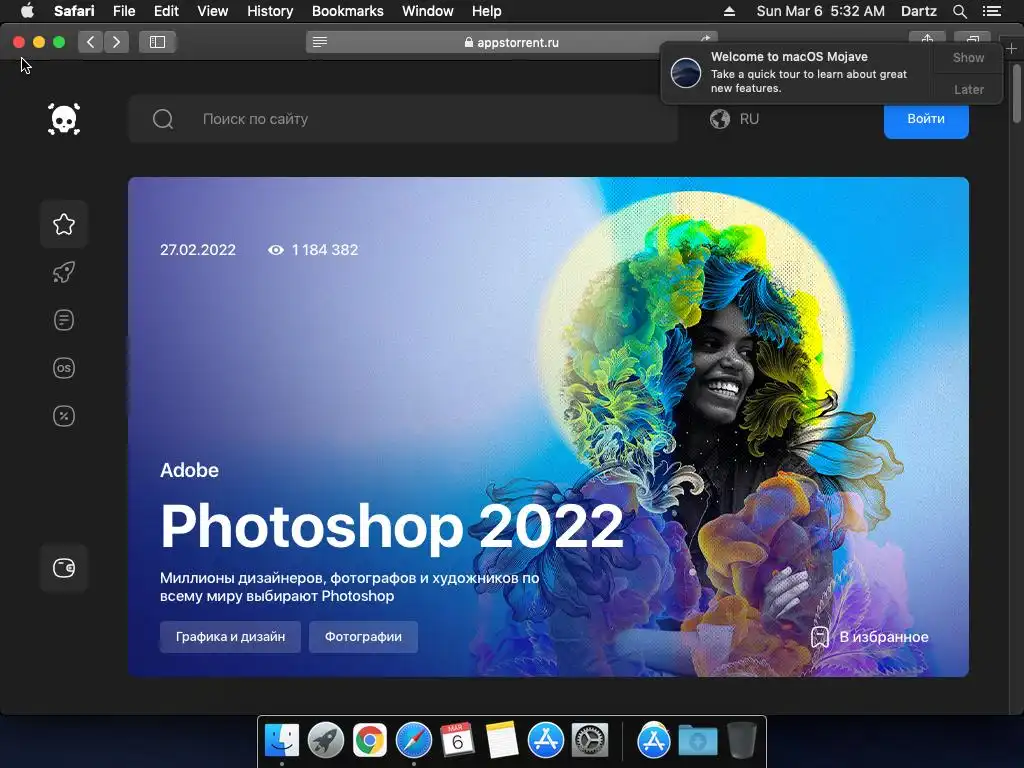Open Applications folder in Dock right side
Screen dimensions: 1024x768
654,741
